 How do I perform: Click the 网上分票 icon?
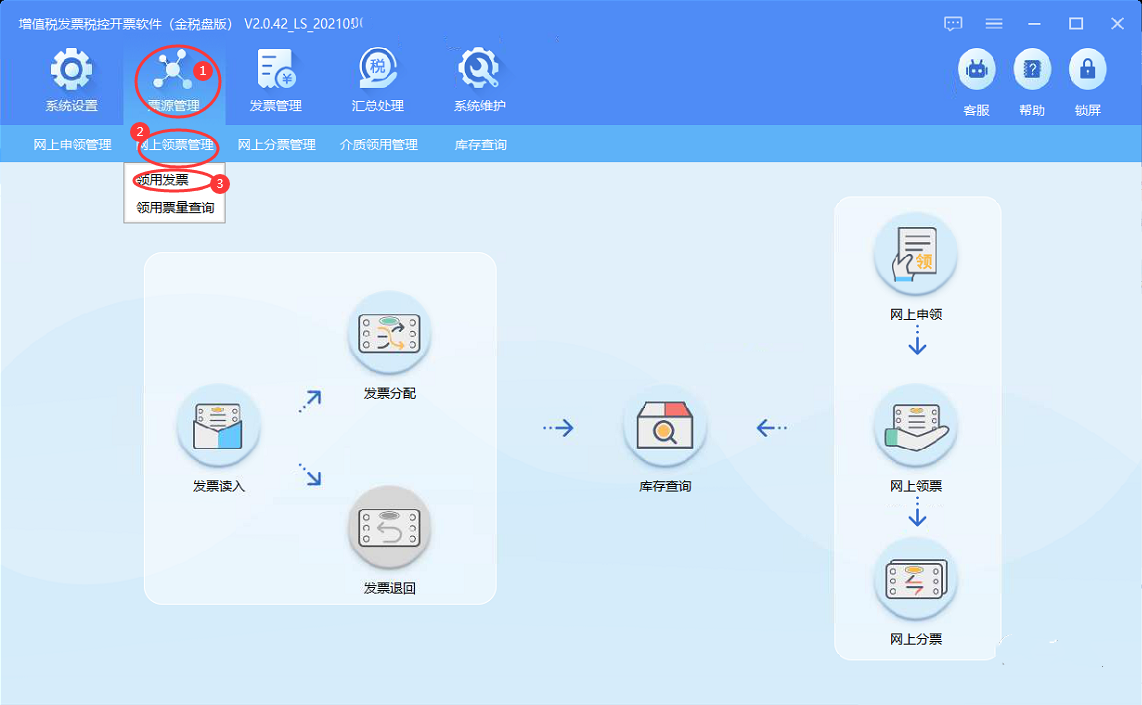(915, 580)
